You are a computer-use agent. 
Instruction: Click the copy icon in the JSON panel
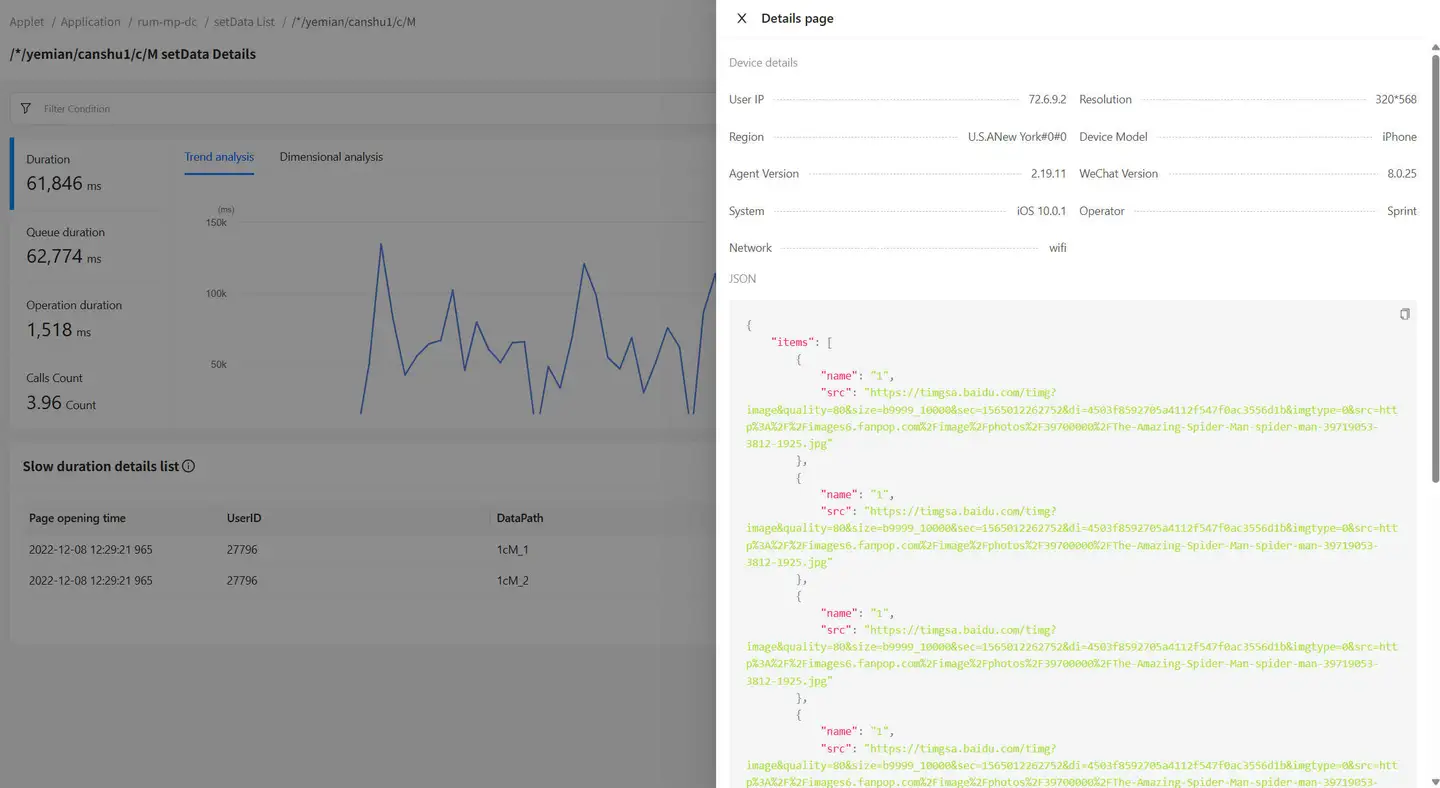1404,314
